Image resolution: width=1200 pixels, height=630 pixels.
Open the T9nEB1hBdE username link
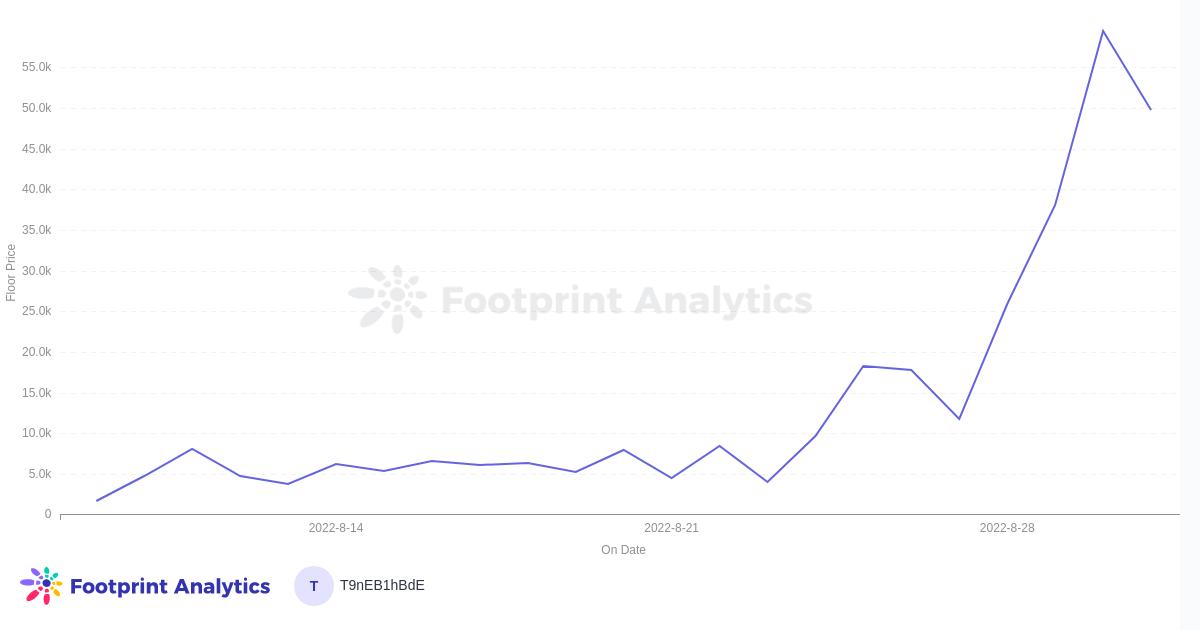382,585
